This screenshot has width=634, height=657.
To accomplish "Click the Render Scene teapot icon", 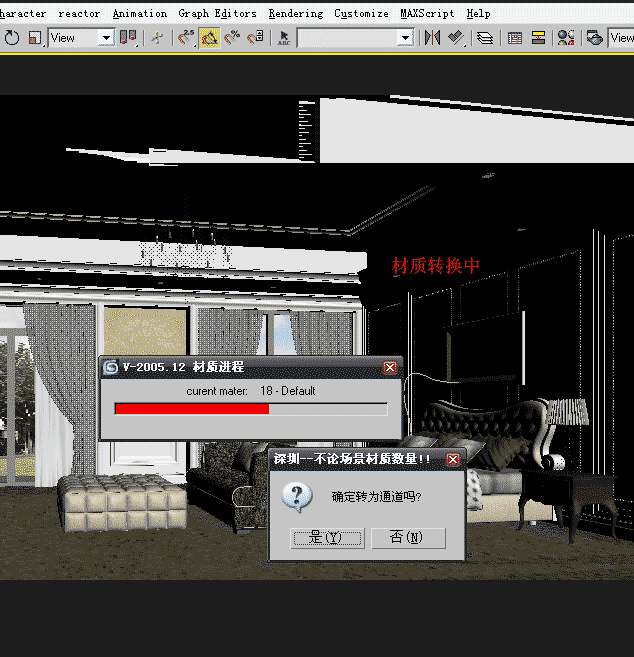I will click(595, 38).
